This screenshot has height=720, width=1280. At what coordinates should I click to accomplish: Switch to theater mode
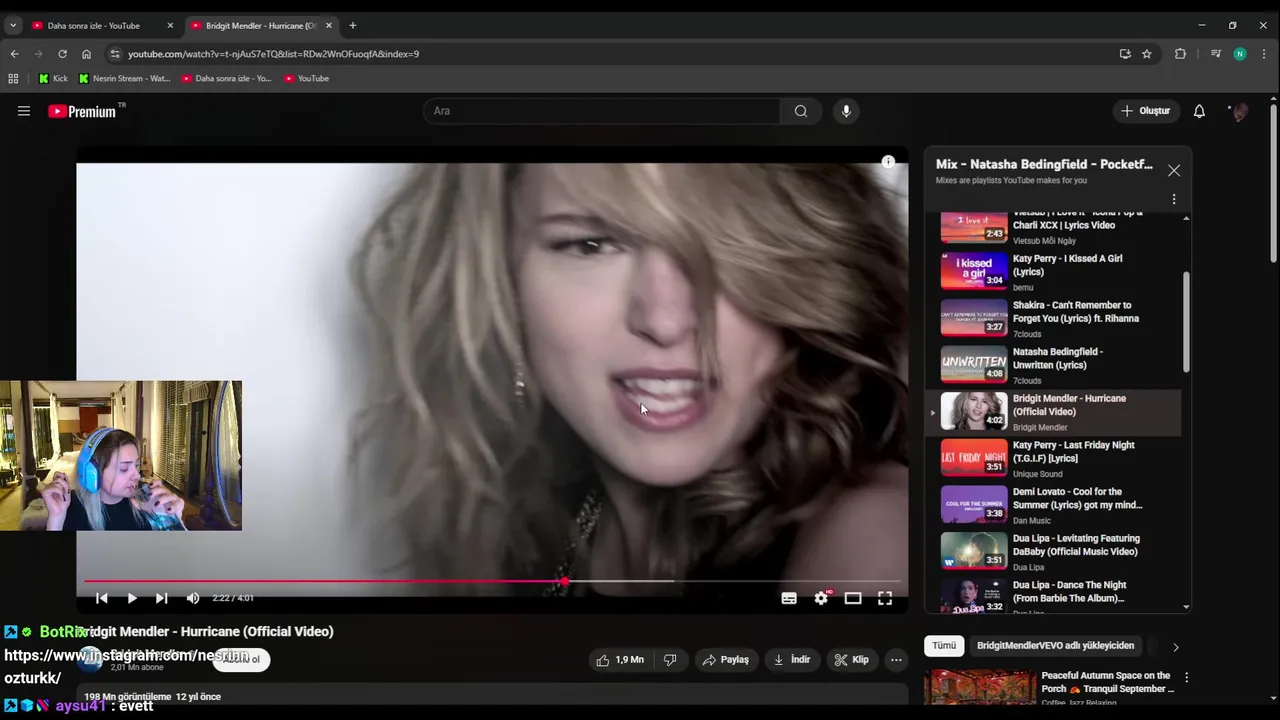tap(853, 598)
